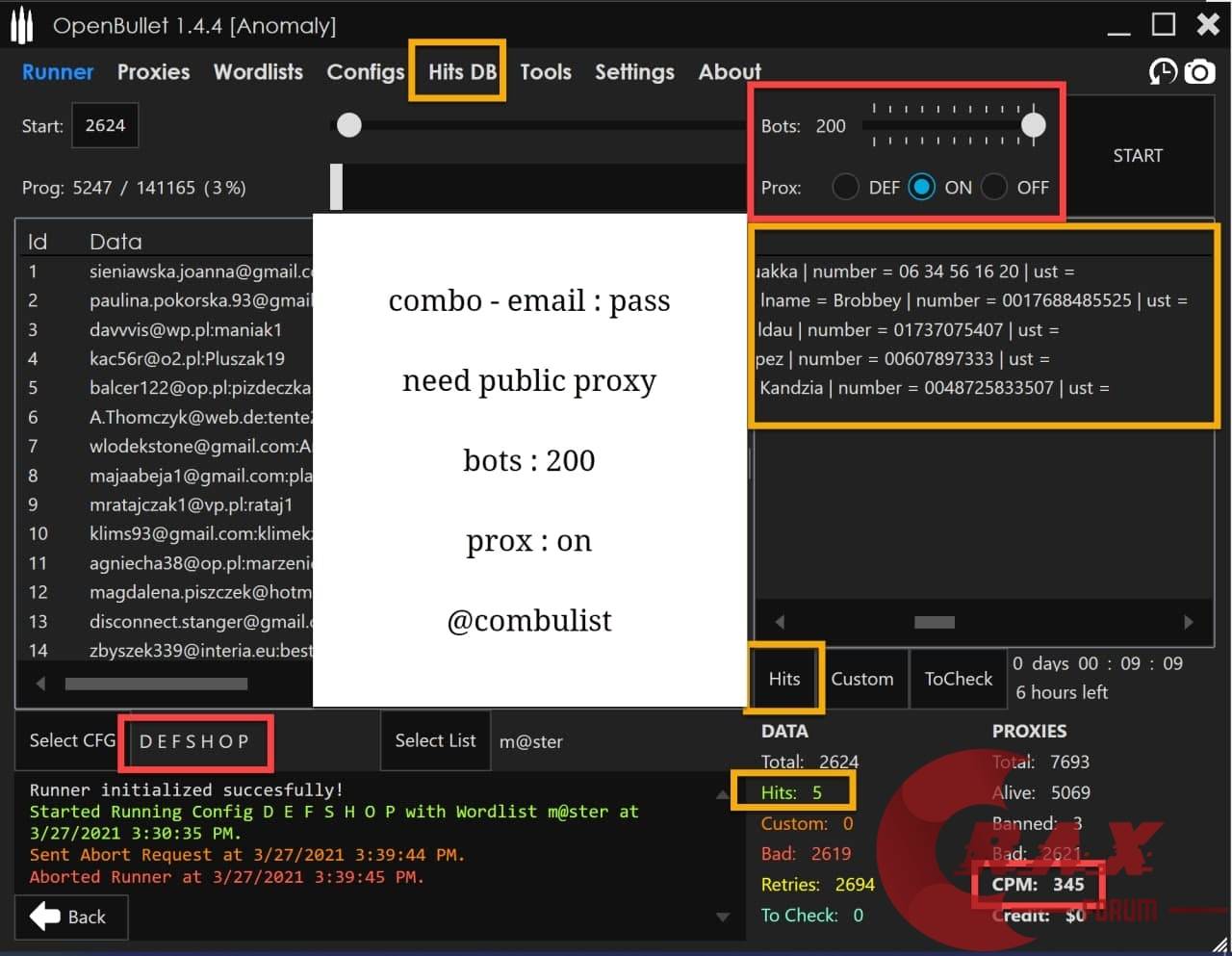Select the data row with Id 1

(166, 271)
